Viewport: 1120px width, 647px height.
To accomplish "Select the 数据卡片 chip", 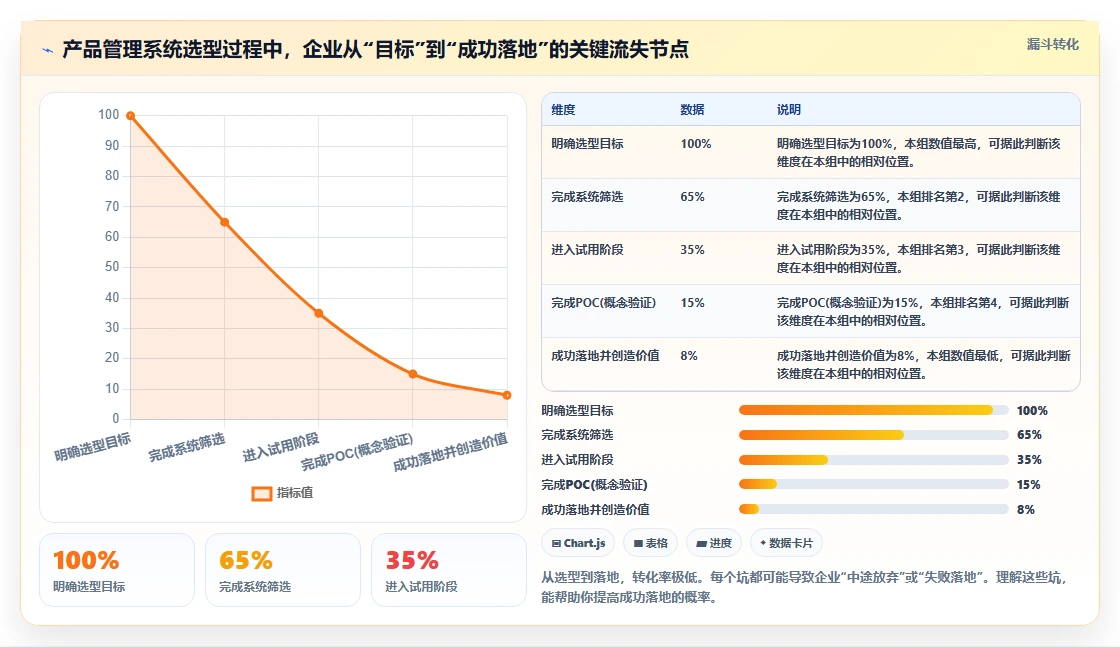I will (x=786, y=543).
